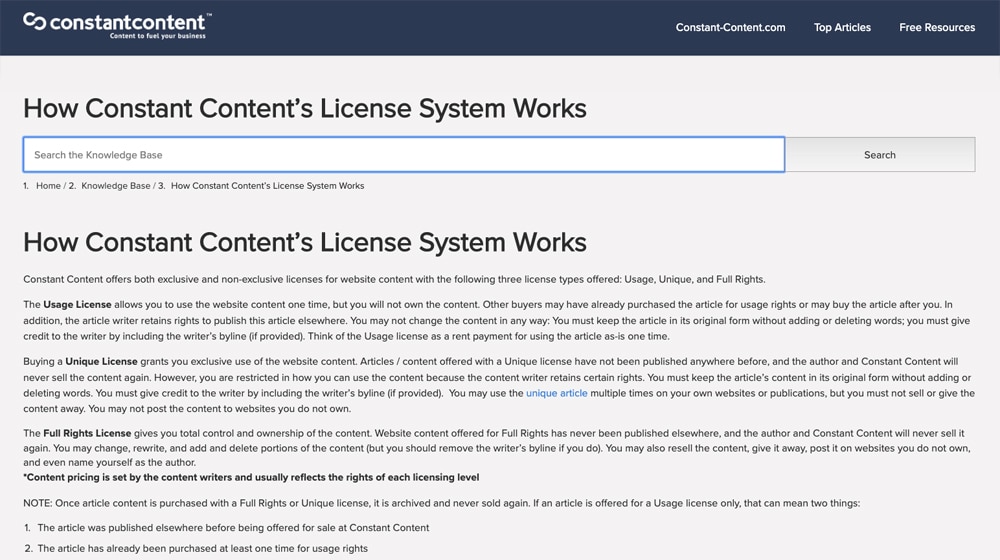The image size is (1000, 560).
Task: Focus the Search the Knowledge Base field
Action: tap(404, 154)
